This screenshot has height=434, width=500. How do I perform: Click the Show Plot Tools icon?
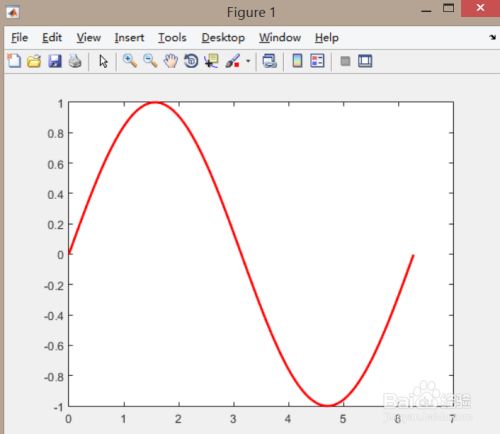(x=365, y=61)
